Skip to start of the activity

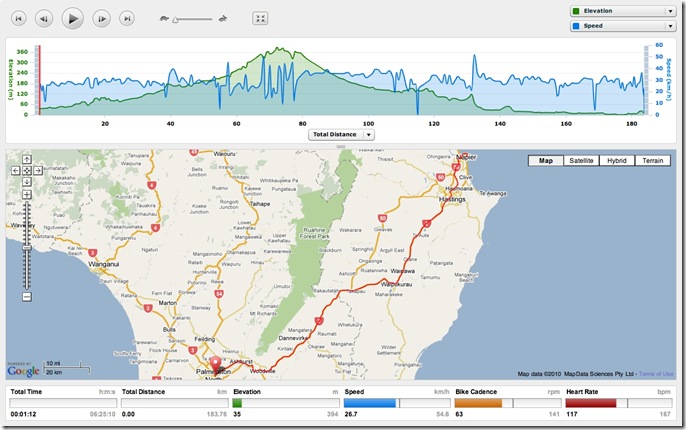(x=18, y=18)
